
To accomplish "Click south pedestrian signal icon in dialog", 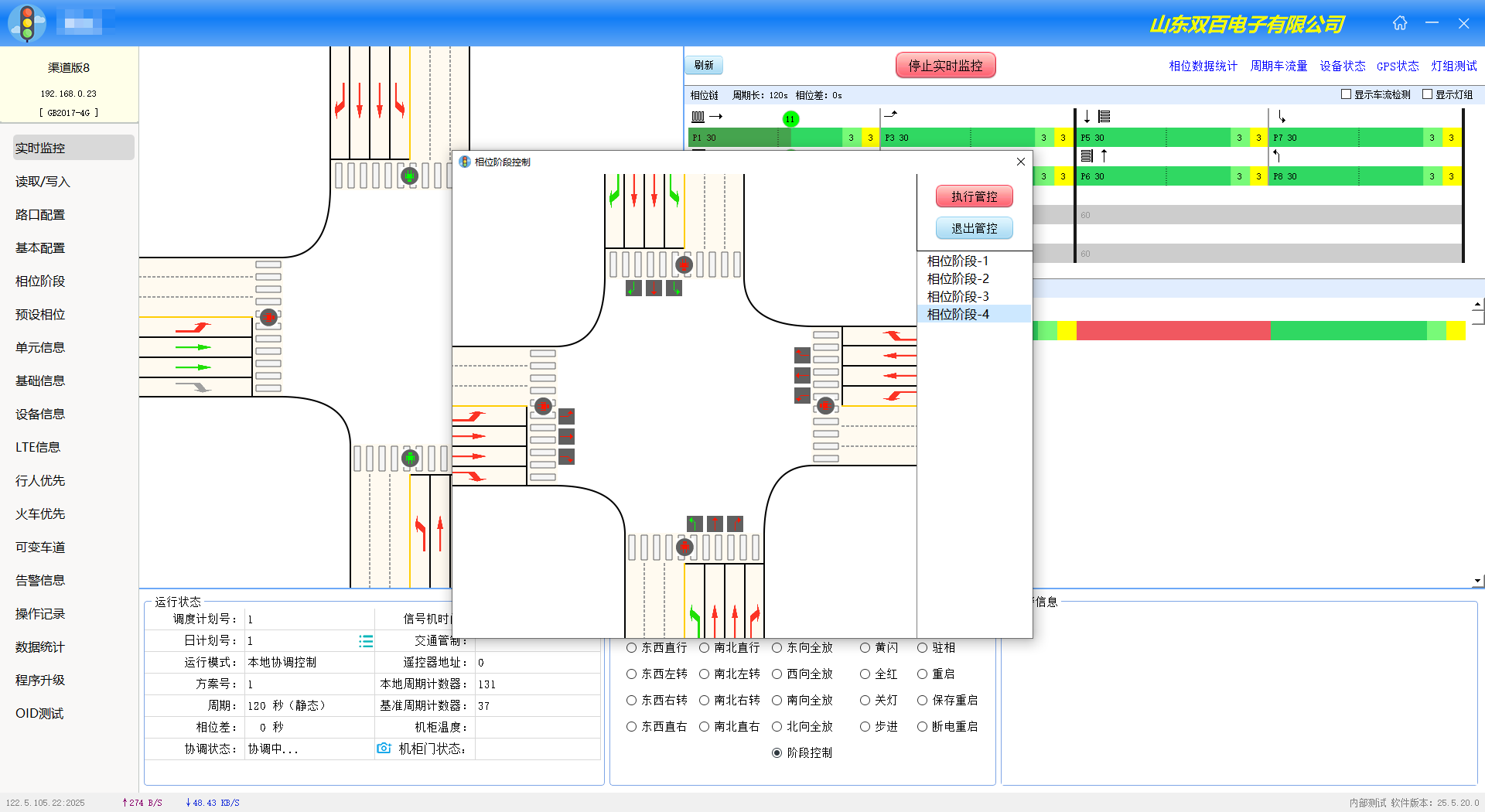I will 684,548.
